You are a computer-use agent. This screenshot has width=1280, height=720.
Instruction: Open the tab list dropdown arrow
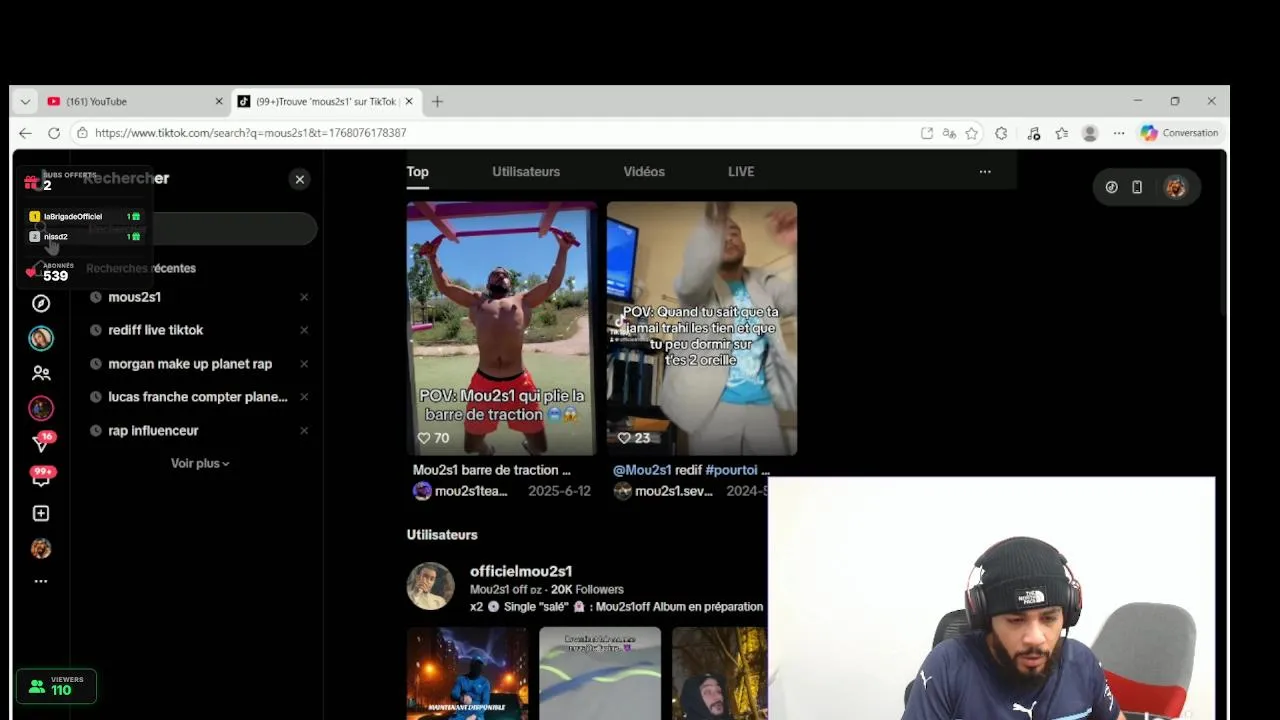coord(25,101)
